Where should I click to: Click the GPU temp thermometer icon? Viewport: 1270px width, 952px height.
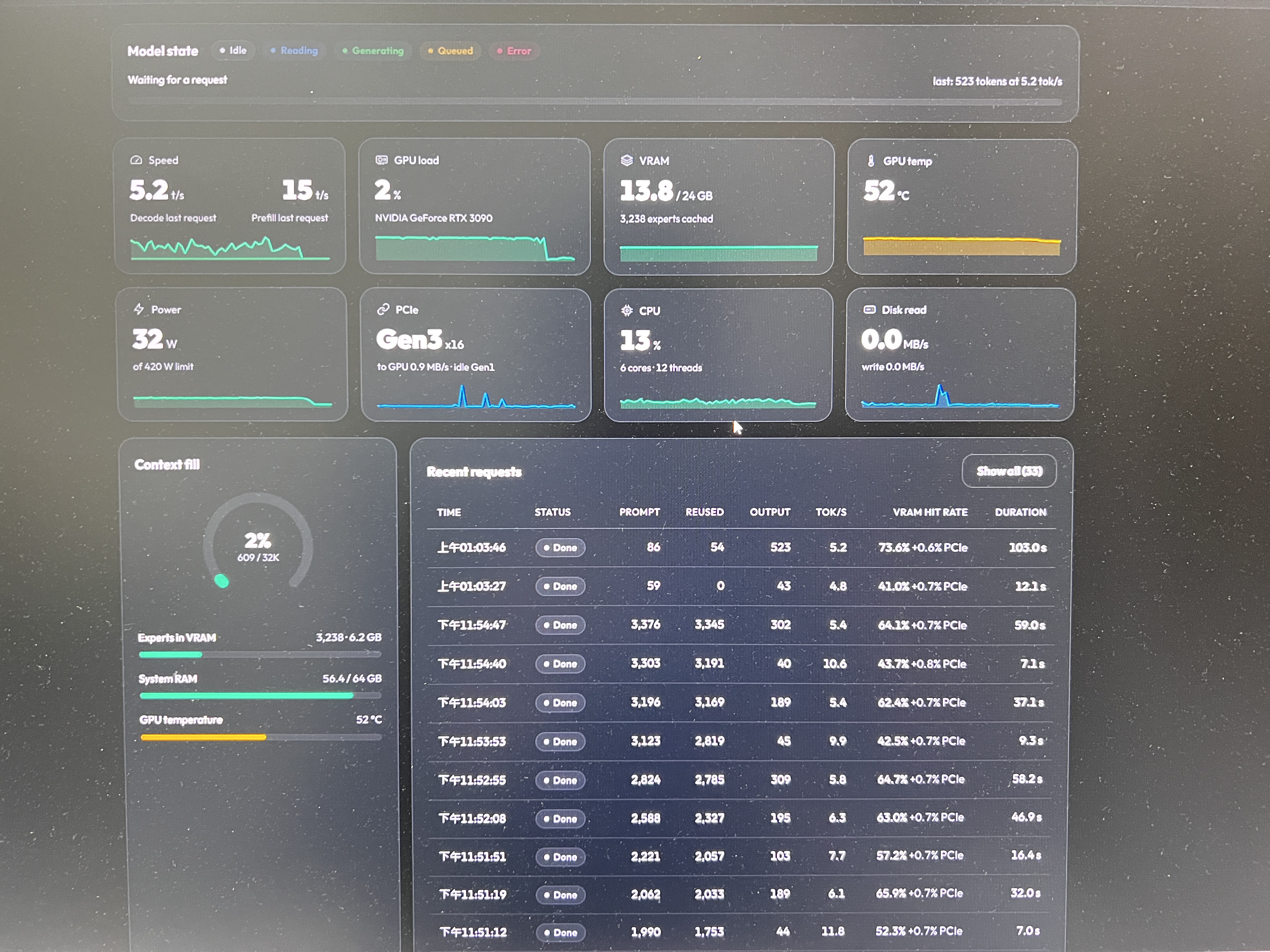pyautogui.click(x=871, y=161)
